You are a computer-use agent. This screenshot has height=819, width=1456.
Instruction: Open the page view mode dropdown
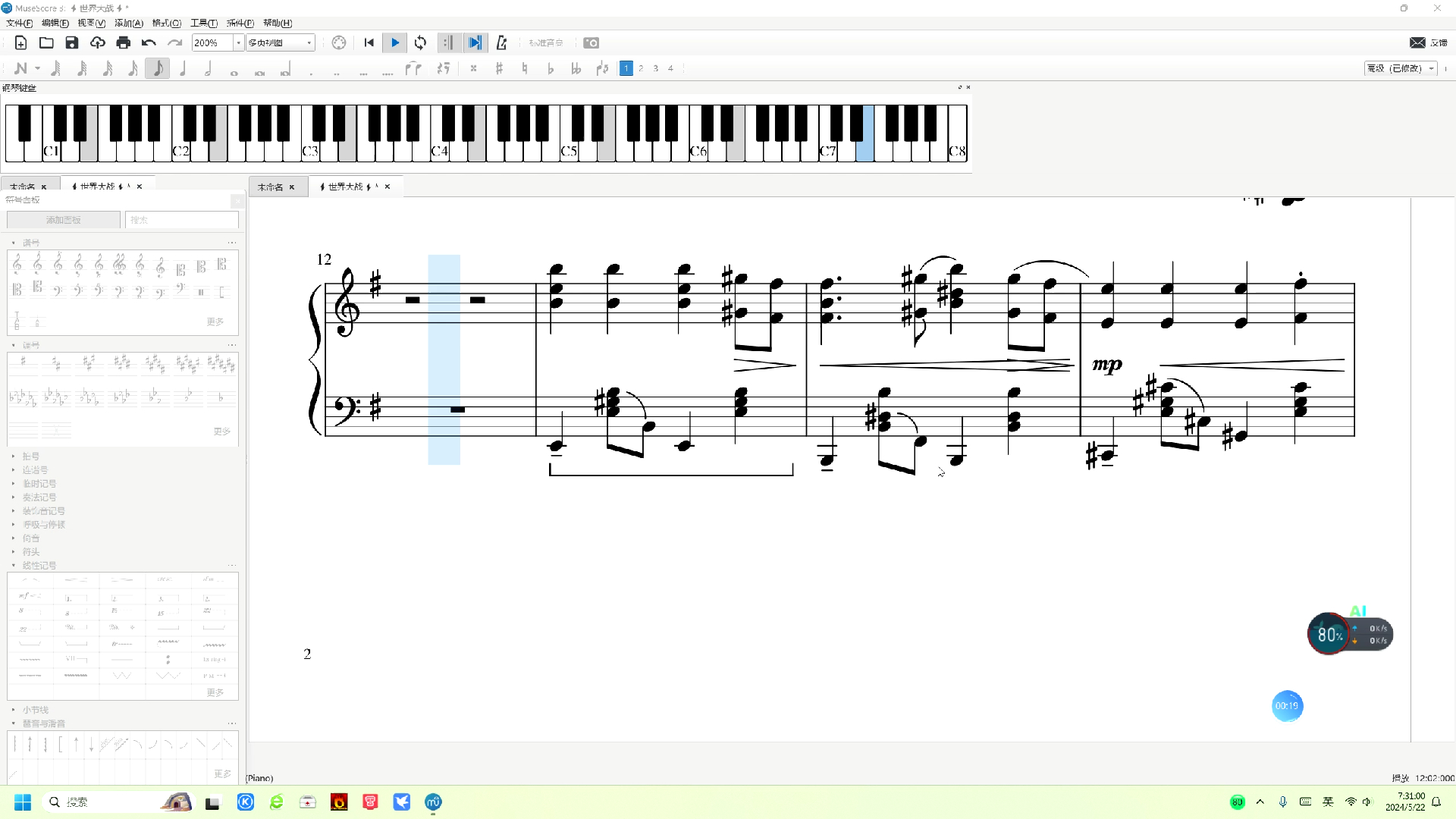click(280, 43)
